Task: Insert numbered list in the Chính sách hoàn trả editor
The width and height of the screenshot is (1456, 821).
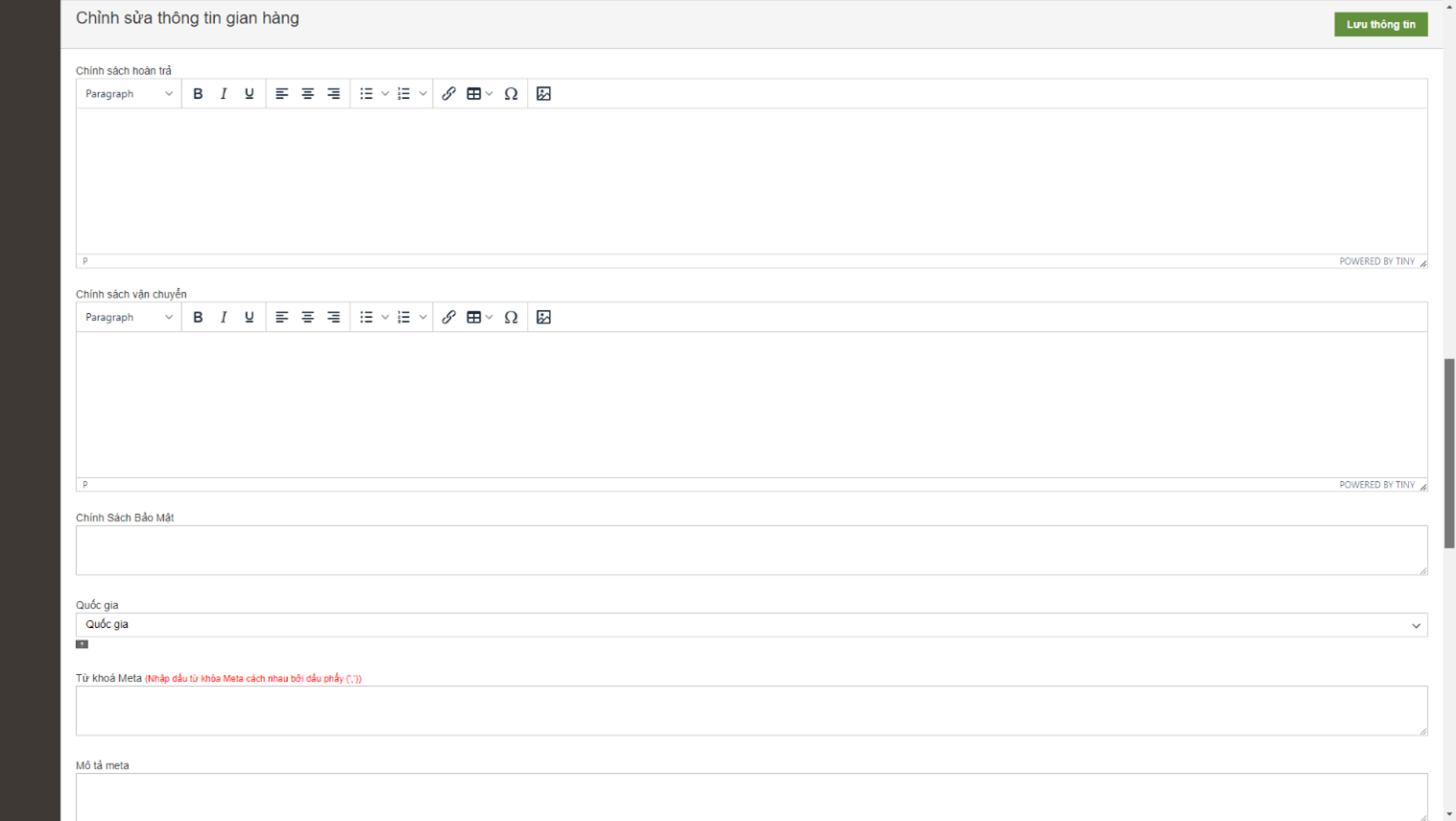Action: [x=404, y=94]
